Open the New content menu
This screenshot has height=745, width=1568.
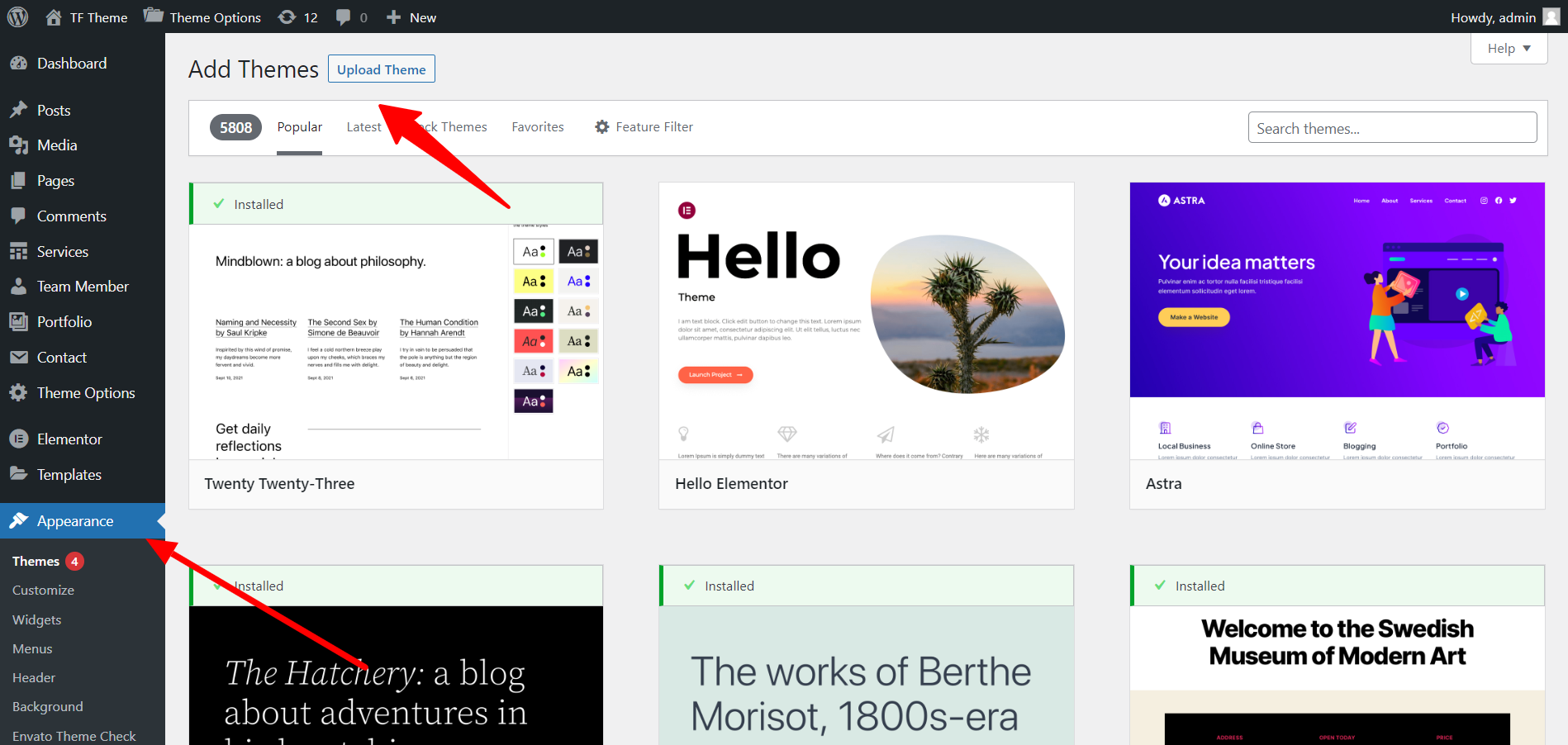(x=411, y=17)
